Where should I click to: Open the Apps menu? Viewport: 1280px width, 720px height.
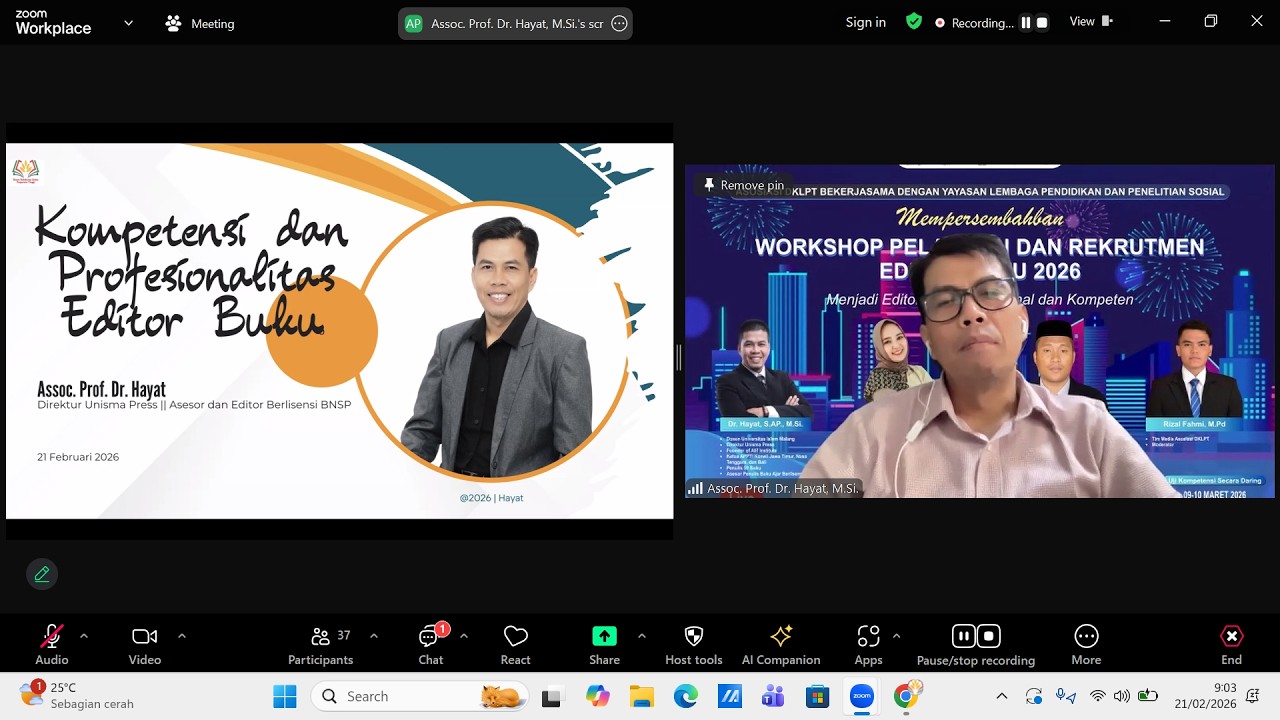(868, 644)
